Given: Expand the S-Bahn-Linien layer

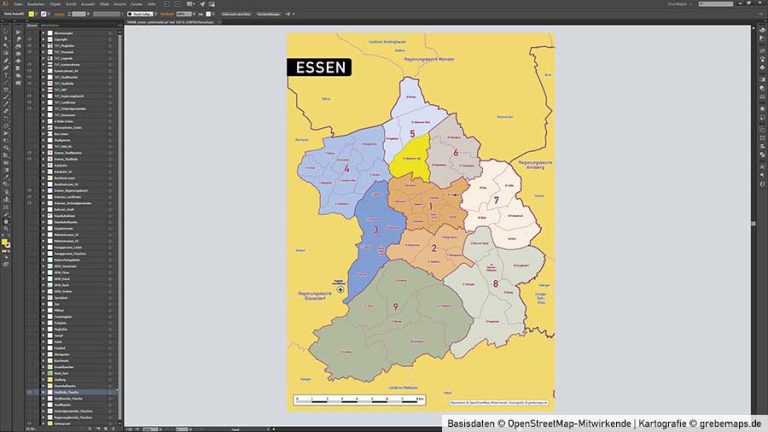Looking at the screenshot, I should pyautogui.click(x=43, y=121).
